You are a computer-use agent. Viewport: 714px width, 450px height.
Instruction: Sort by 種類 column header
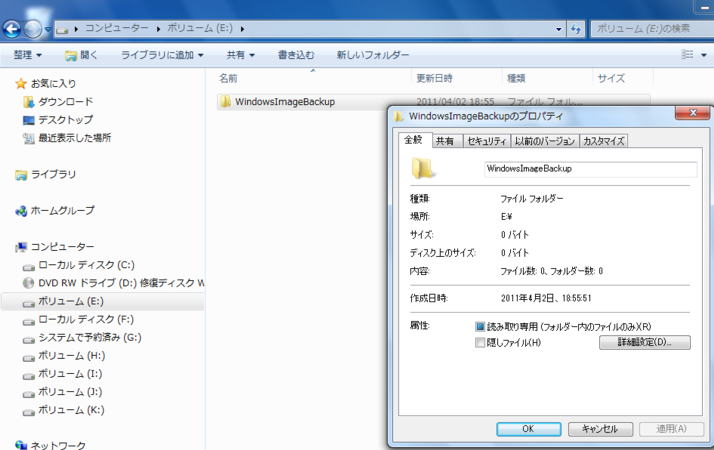coord(547,78)
